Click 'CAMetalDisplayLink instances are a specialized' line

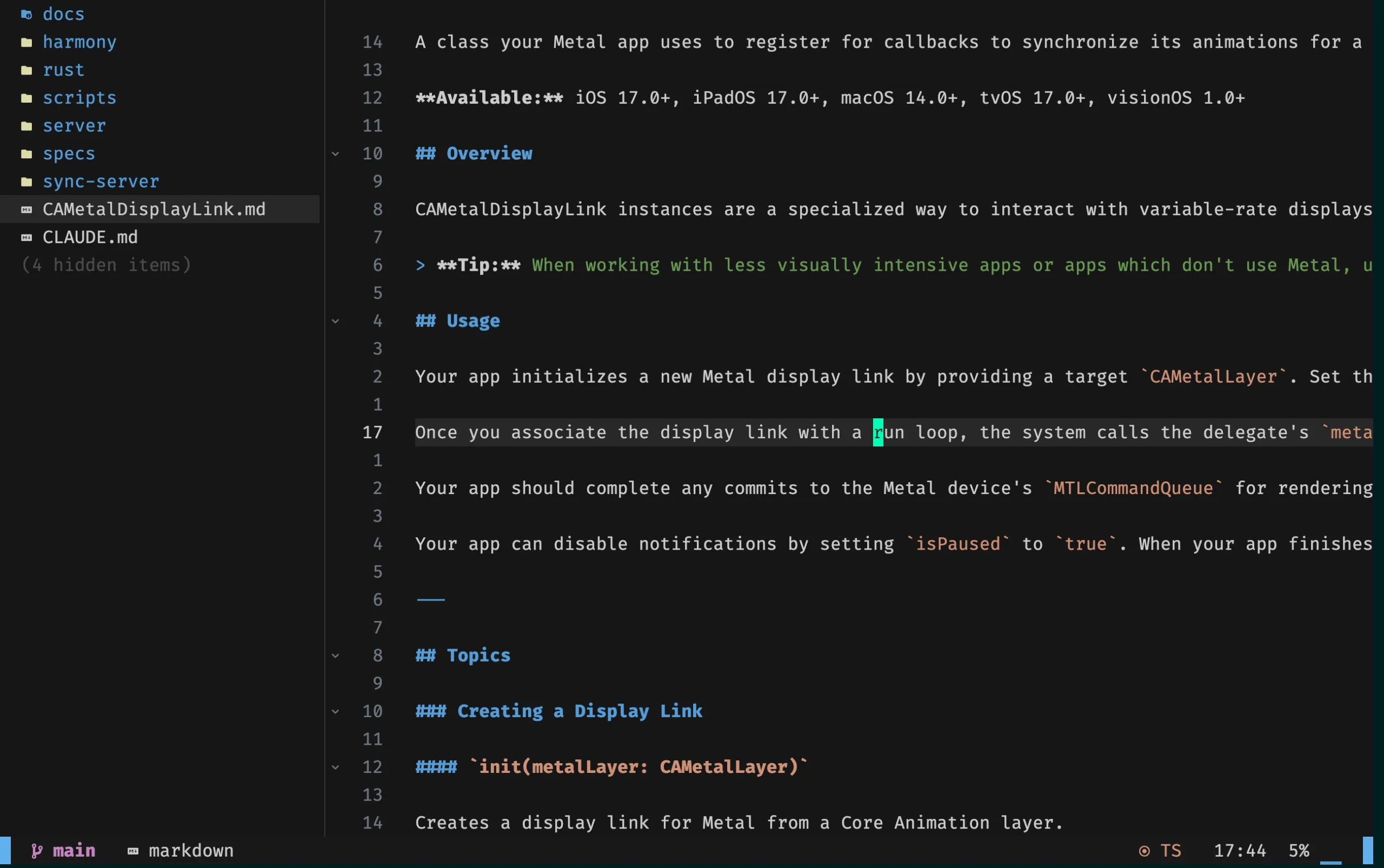coord(894,210)
